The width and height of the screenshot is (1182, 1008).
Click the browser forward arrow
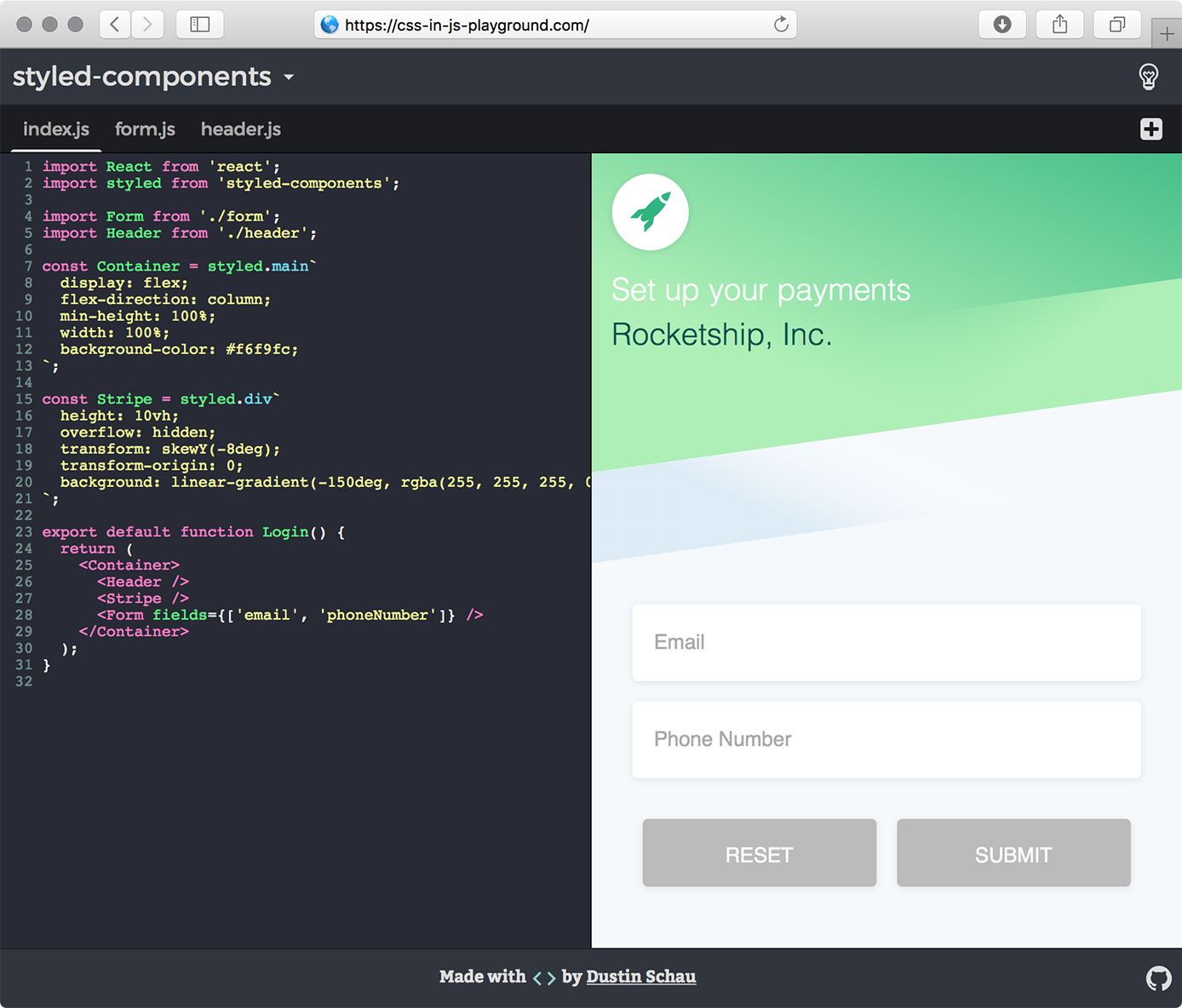147,25
